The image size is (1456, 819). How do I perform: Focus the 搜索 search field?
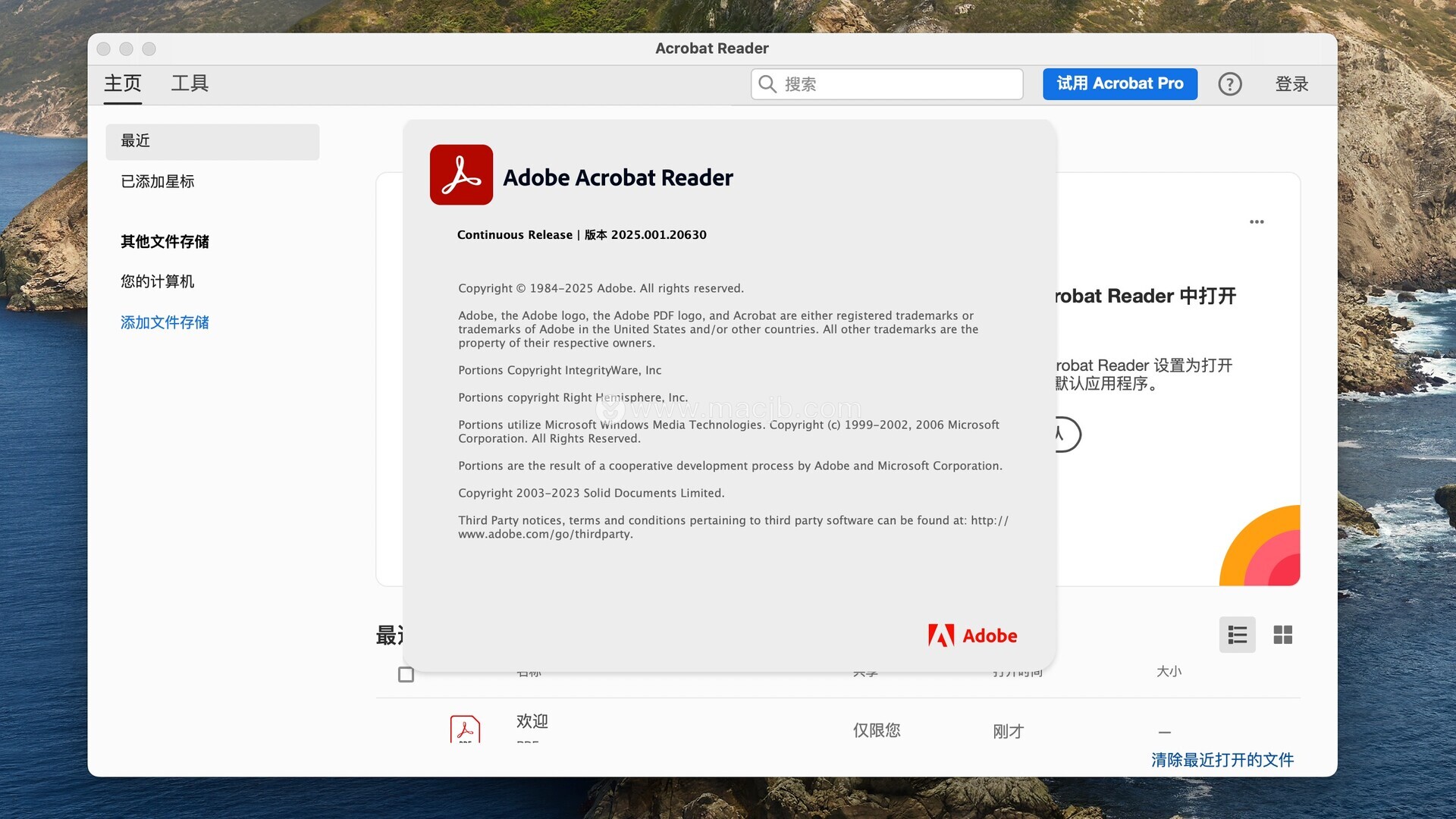[x=886, y=83]
